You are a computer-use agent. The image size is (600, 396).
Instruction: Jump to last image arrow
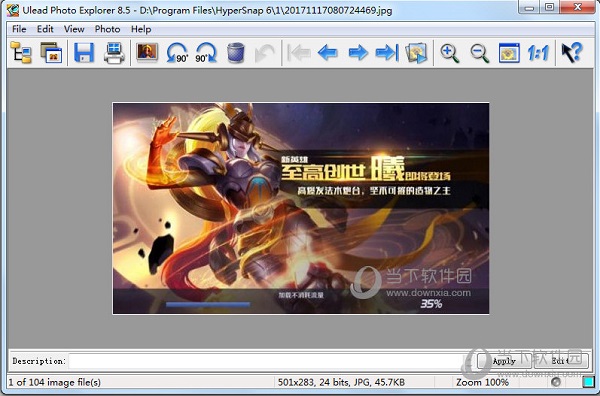387,52
